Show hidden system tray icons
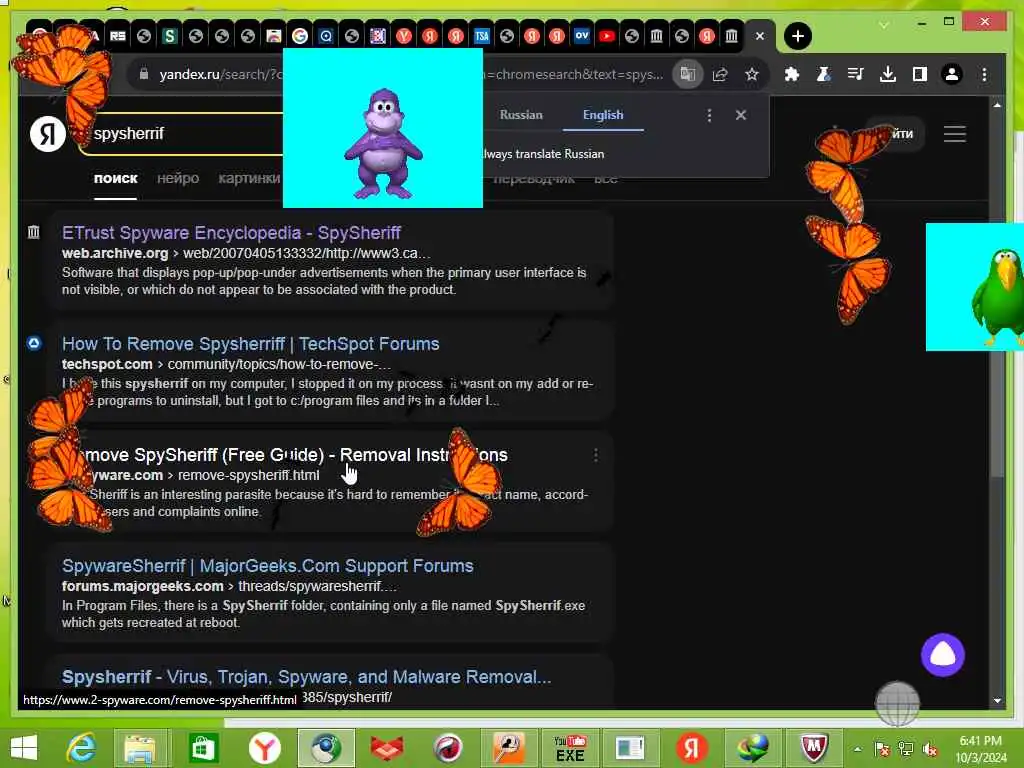 tap(857, 750)
